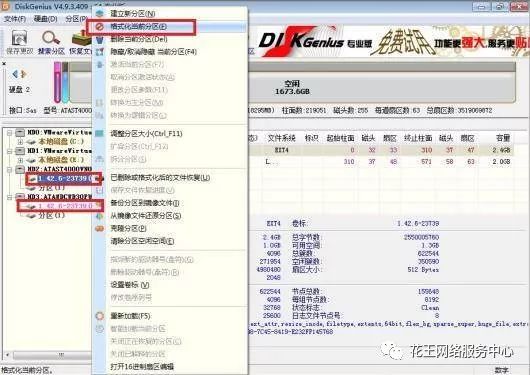
Task: Collapse the HD0 VMware disk tree node
Action: coord(10,132)
